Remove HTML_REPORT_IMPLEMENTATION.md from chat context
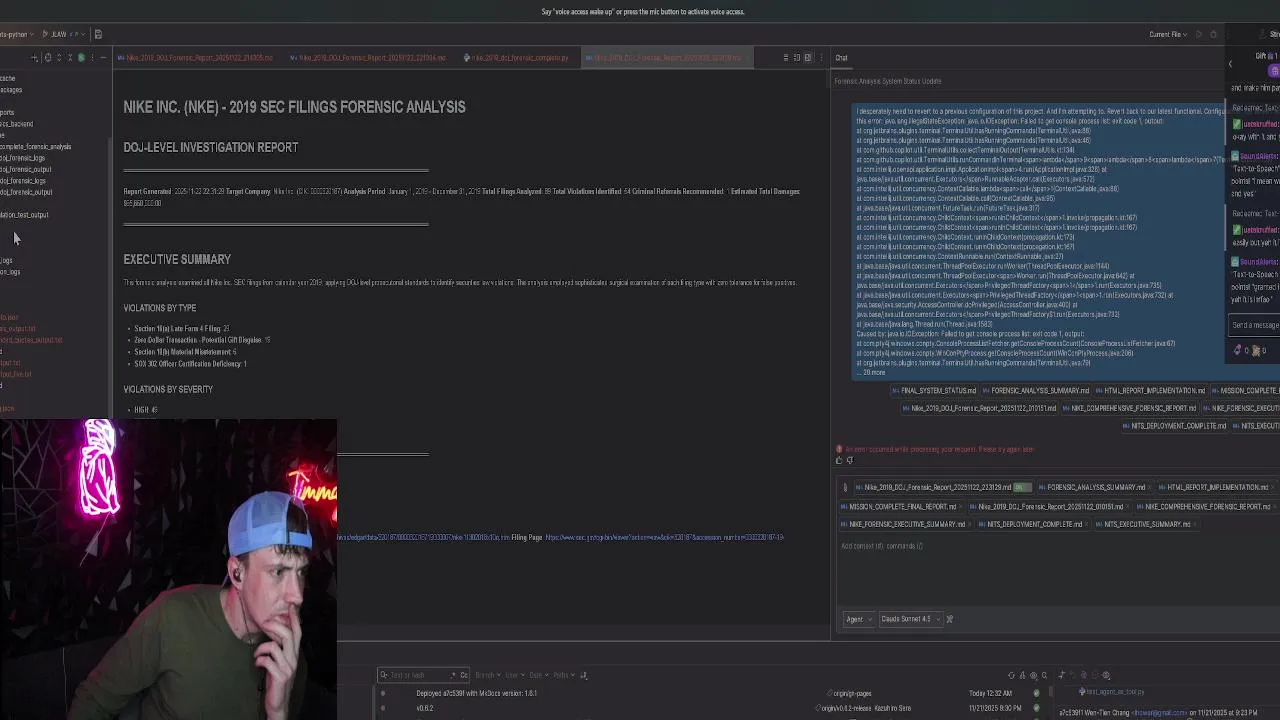Screen dimensions: 1280x720 [x=1272, y=488]
